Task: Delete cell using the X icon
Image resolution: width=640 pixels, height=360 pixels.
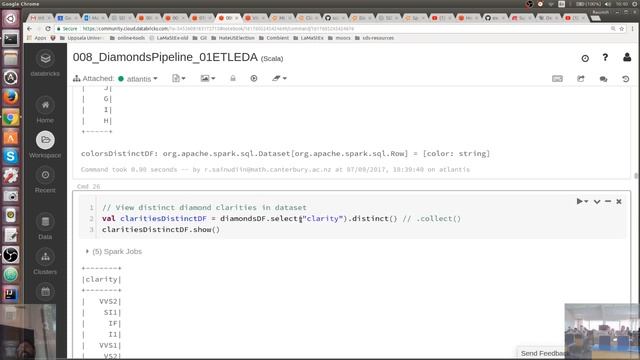Action: click(619, 201)
